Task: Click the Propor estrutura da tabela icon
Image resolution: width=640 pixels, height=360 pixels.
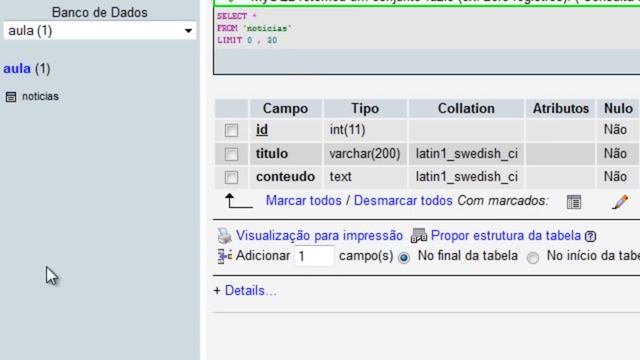Action: click(419, 236)
